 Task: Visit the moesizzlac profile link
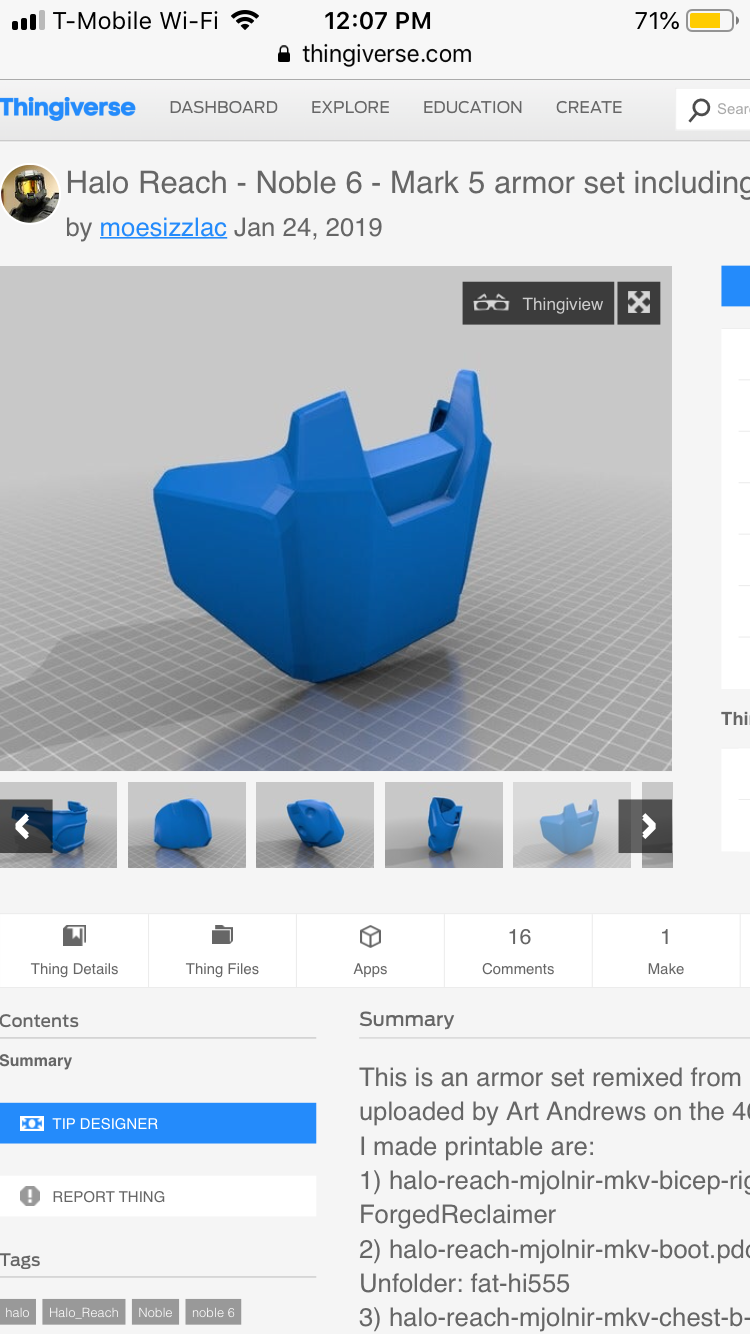click(163, 228)
